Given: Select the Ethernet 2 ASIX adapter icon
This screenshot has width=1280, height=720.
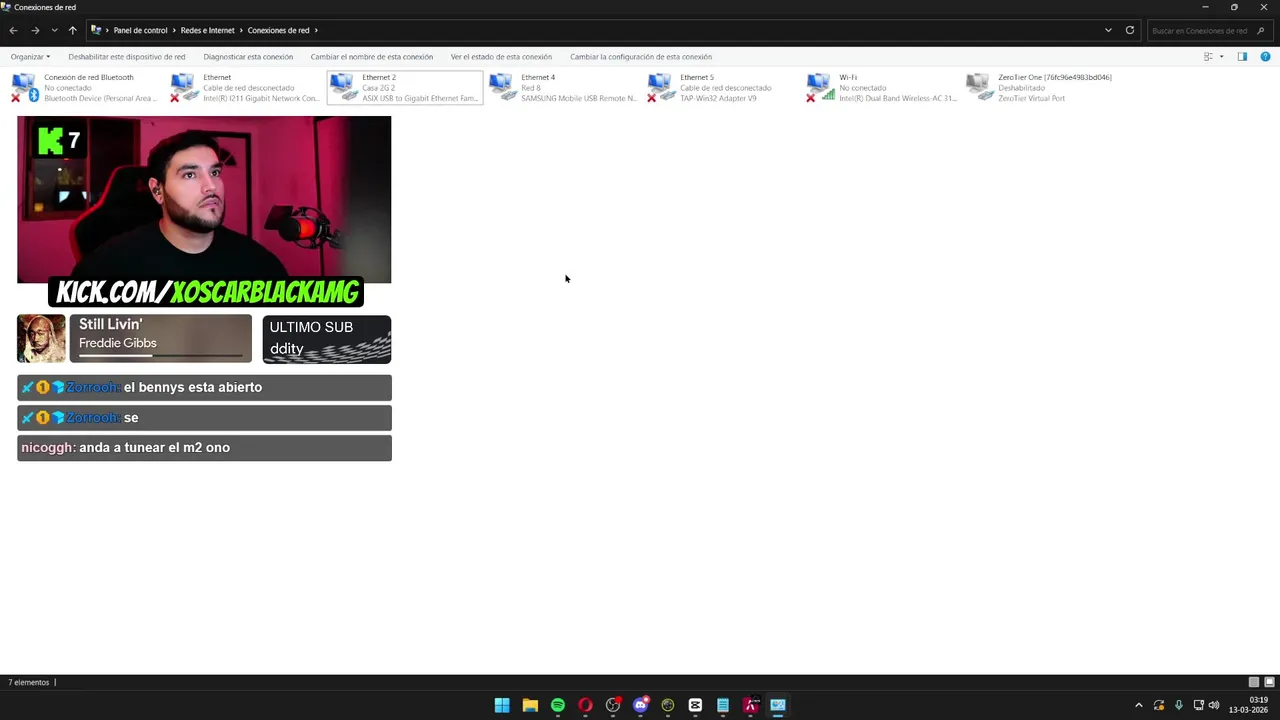Looking at the screenshot, I should (343, 88).
